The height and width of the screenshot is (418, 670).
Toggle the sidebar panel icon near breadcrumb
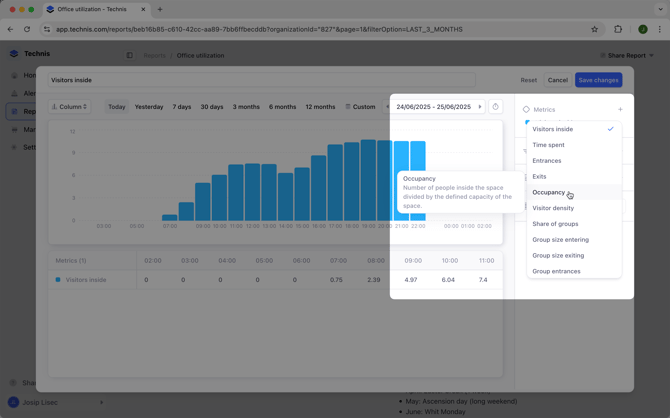point(130,56)
